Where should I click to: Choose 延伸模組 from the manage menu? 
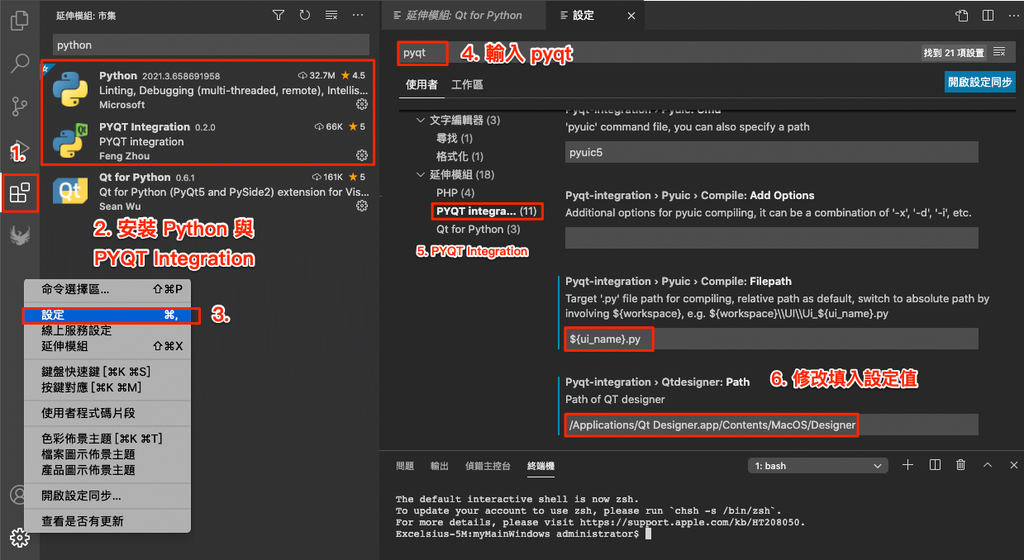pyautogui.click(x=108, y=347)
